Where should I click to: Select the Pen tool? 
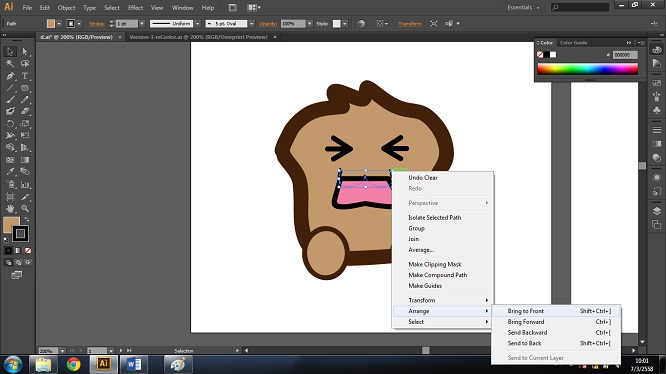[10, 76]
